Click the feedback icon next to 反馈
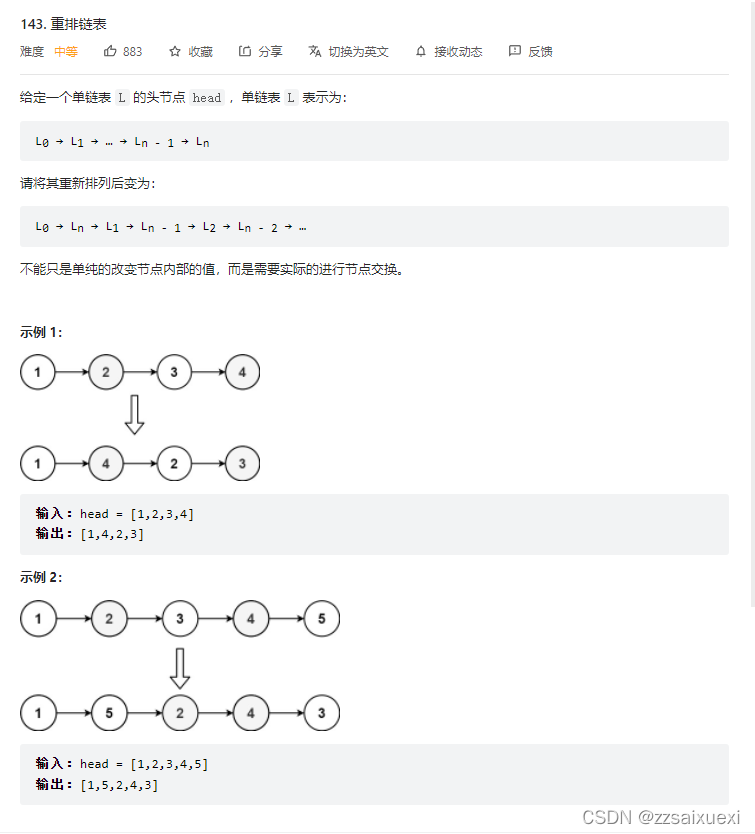 (x=514, y=51)
